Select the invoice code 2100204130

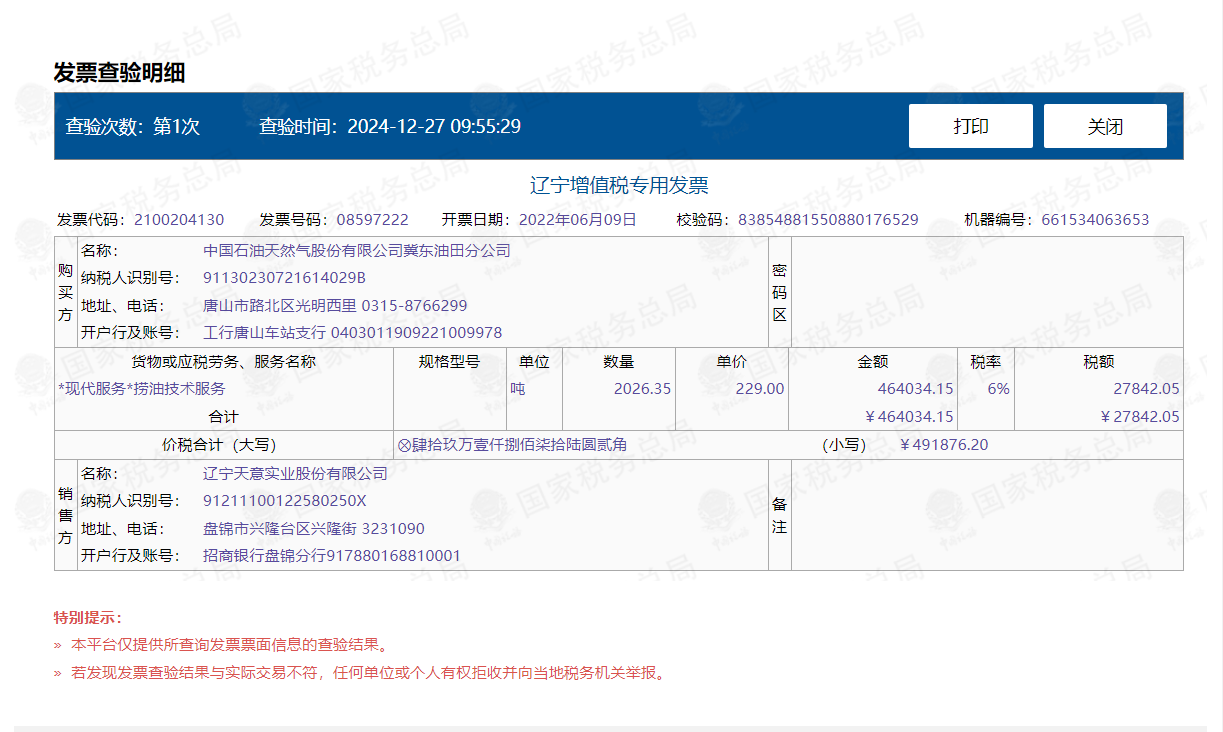pos(179,220)
